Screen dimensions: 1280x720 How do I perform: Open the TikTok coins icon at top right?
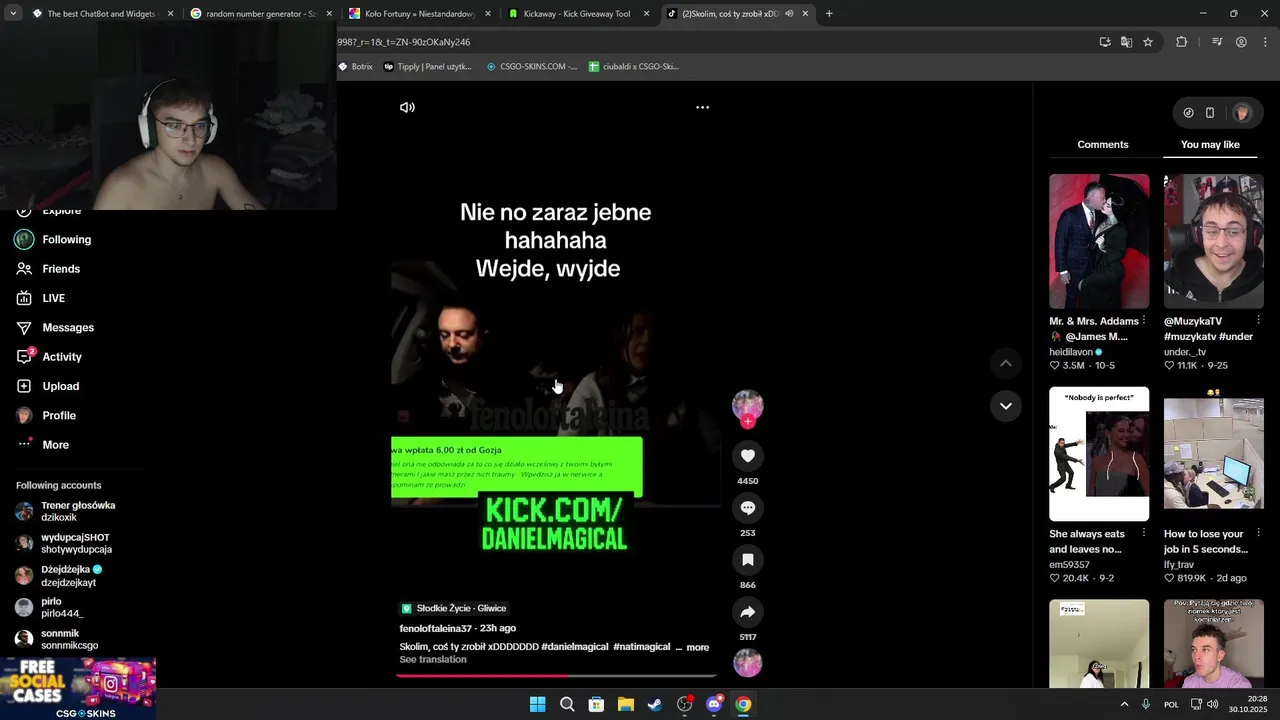coord(1188,113)
